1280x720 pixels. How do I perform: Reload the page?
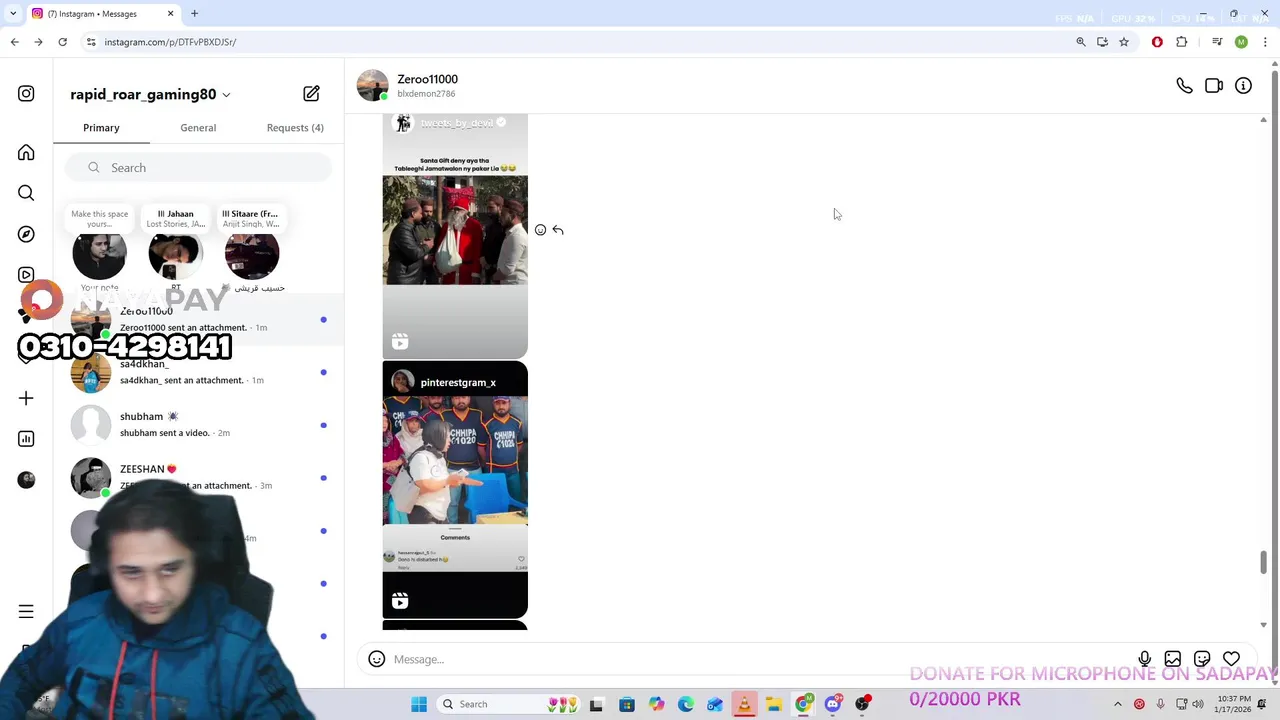[62, 42]
